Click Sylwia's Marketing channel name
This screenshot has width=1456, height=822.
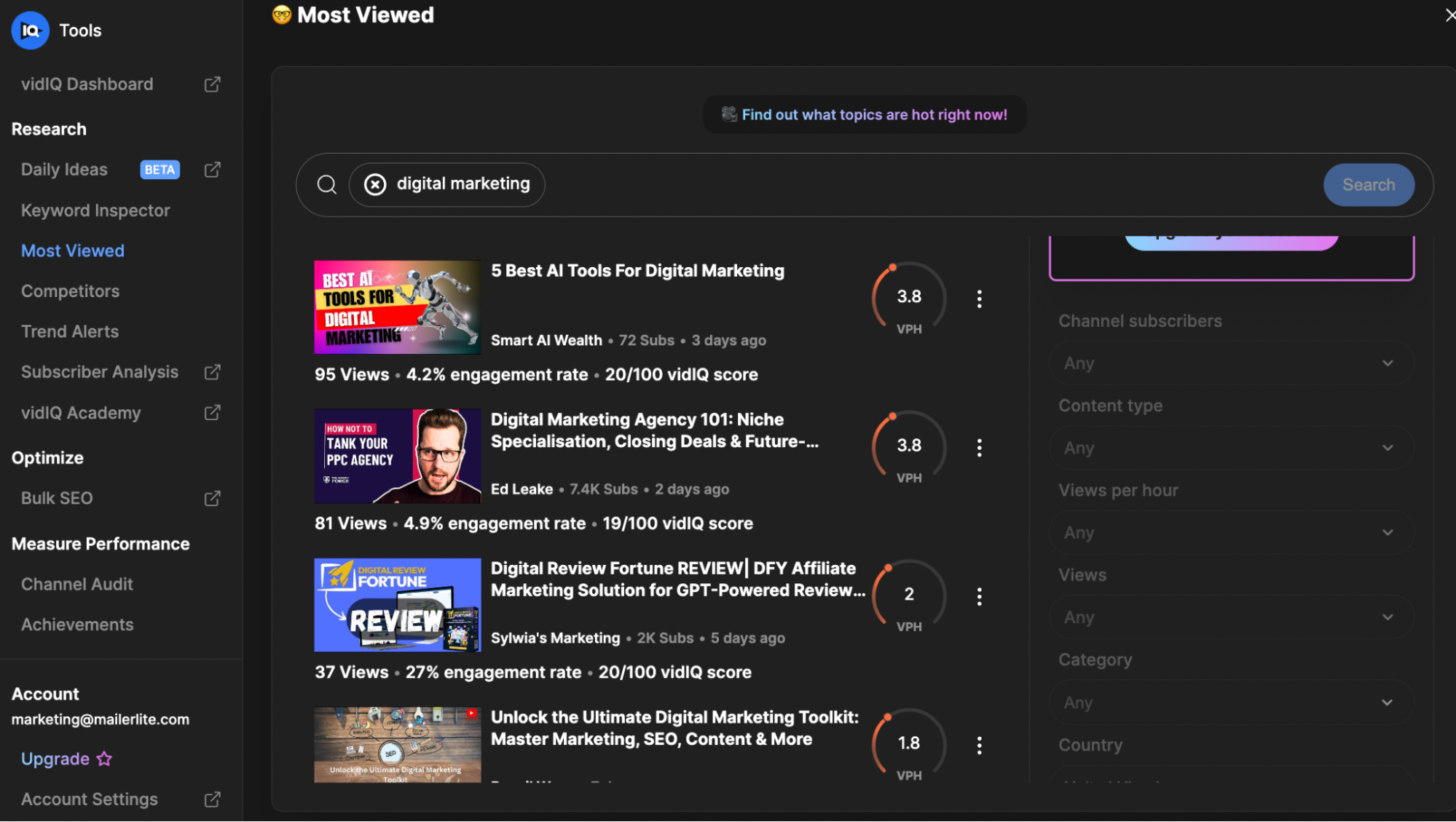coord(555,639)
